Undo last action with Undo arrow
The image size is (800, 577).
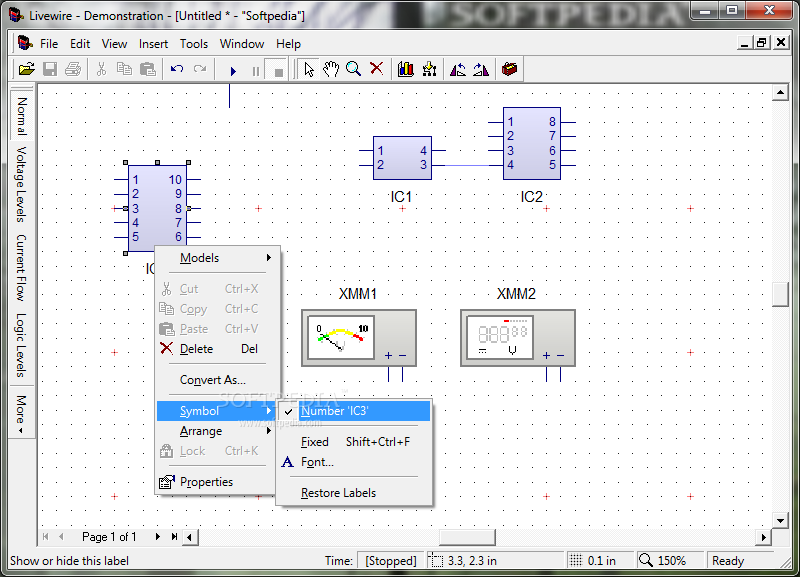tap(177, 69)
